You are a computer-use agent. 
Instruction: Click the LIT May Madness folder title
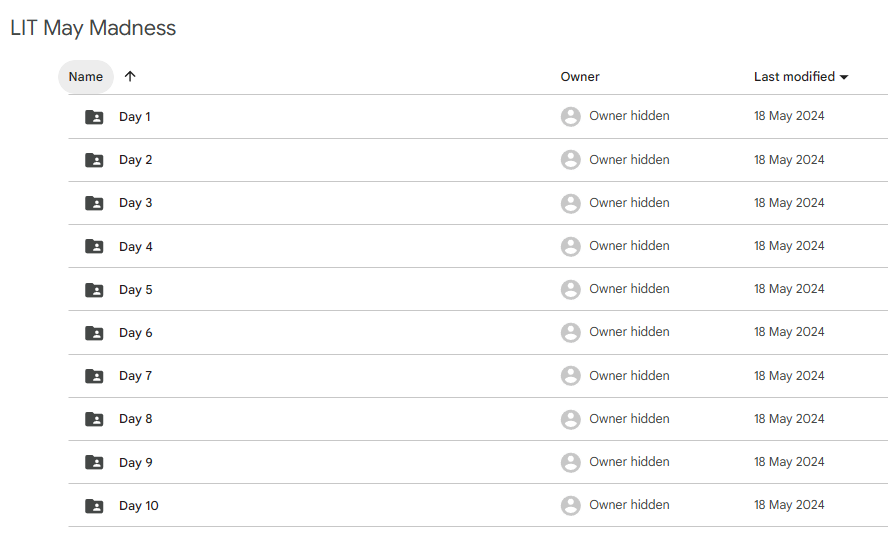point(93,28)
